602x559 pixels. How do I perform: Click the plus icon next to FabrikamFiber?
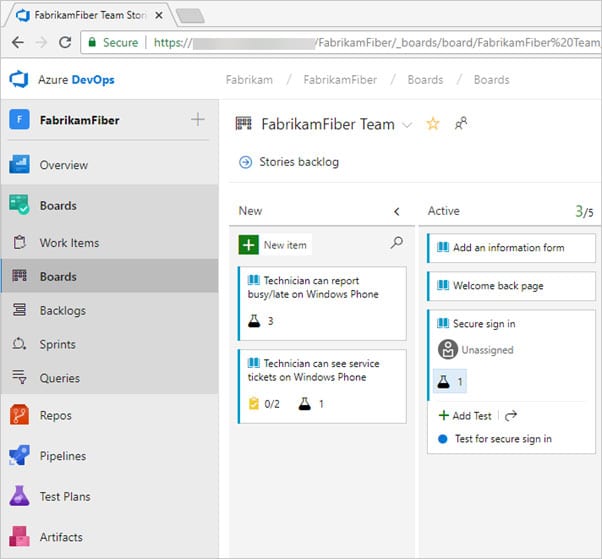[198, 119]
